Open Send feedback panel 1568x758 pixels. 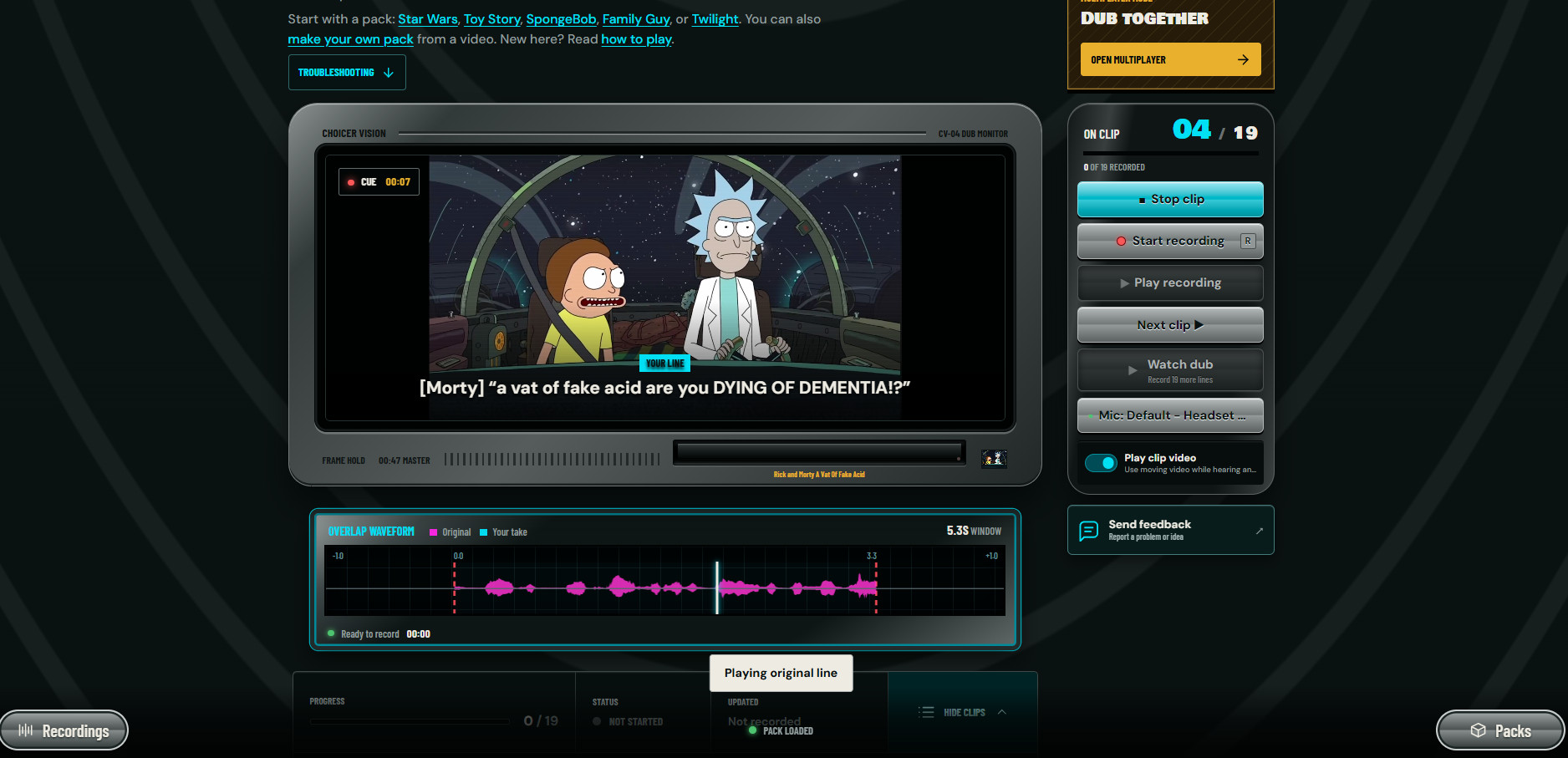(1170, 530)
